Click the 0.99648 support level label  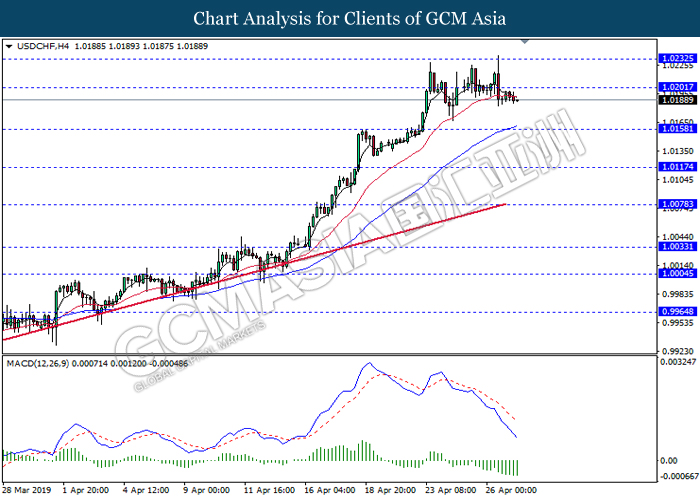click(x=677, y=312)
